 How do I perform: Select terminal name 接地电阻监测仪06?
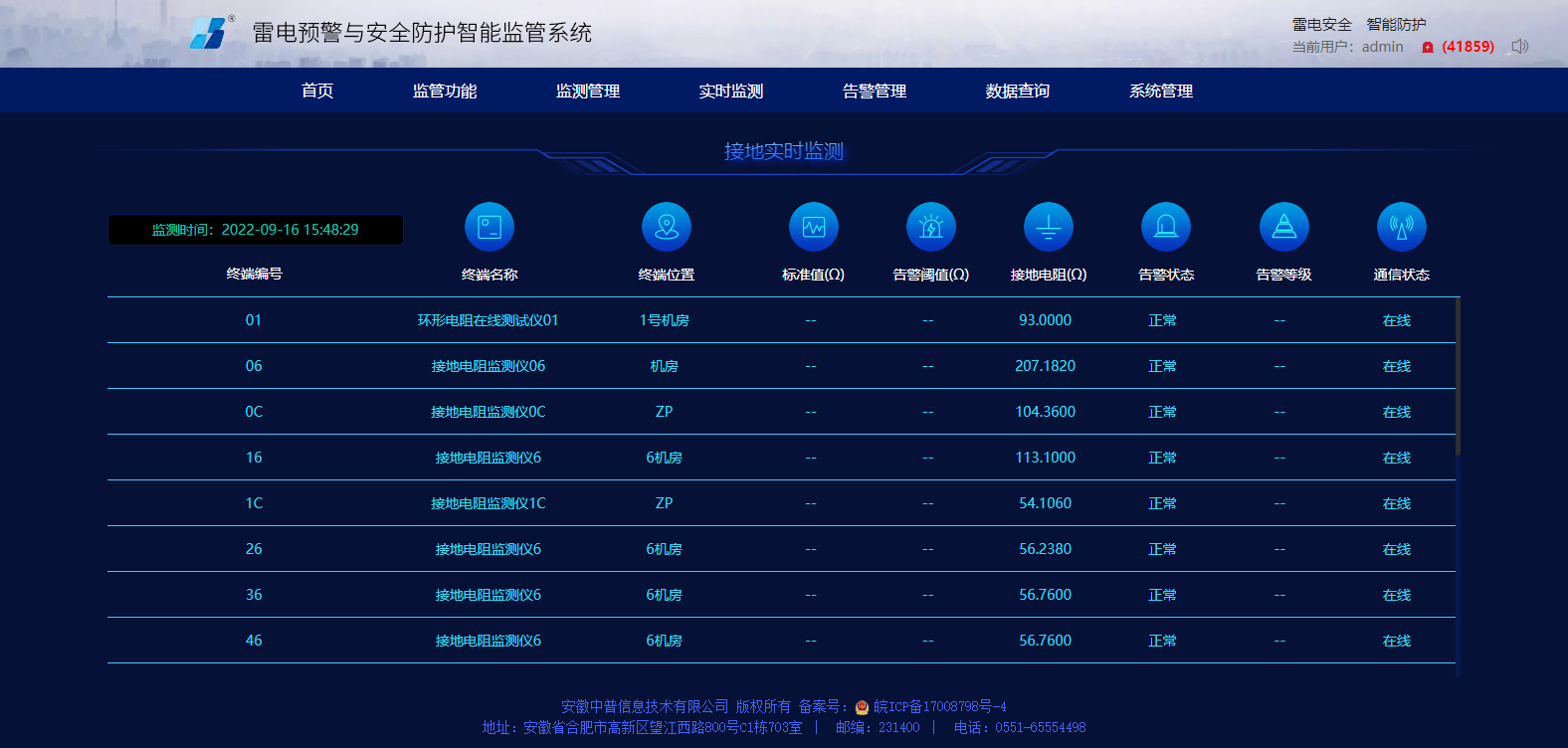[x=489, y=366]
